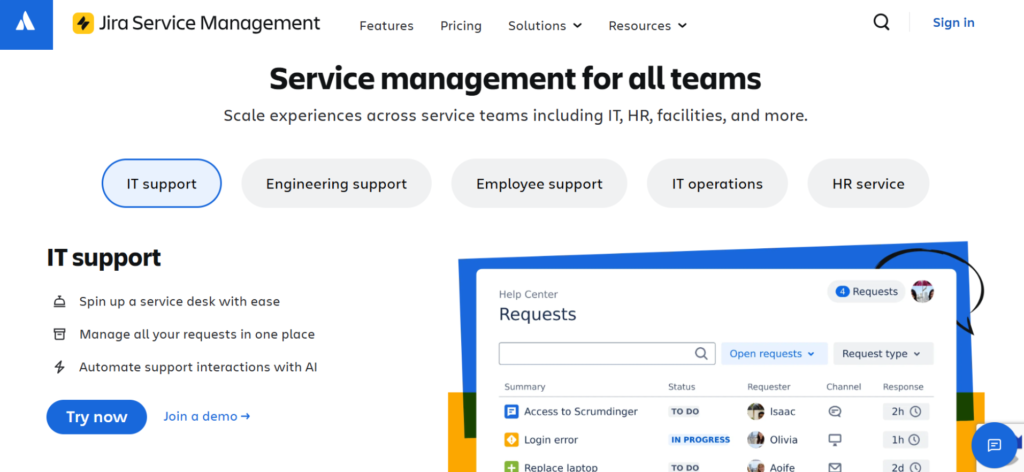The height and width of the screenshot is (472, 1024).
Task: Click the Jira Service Management title text
Action: [210, 24]
